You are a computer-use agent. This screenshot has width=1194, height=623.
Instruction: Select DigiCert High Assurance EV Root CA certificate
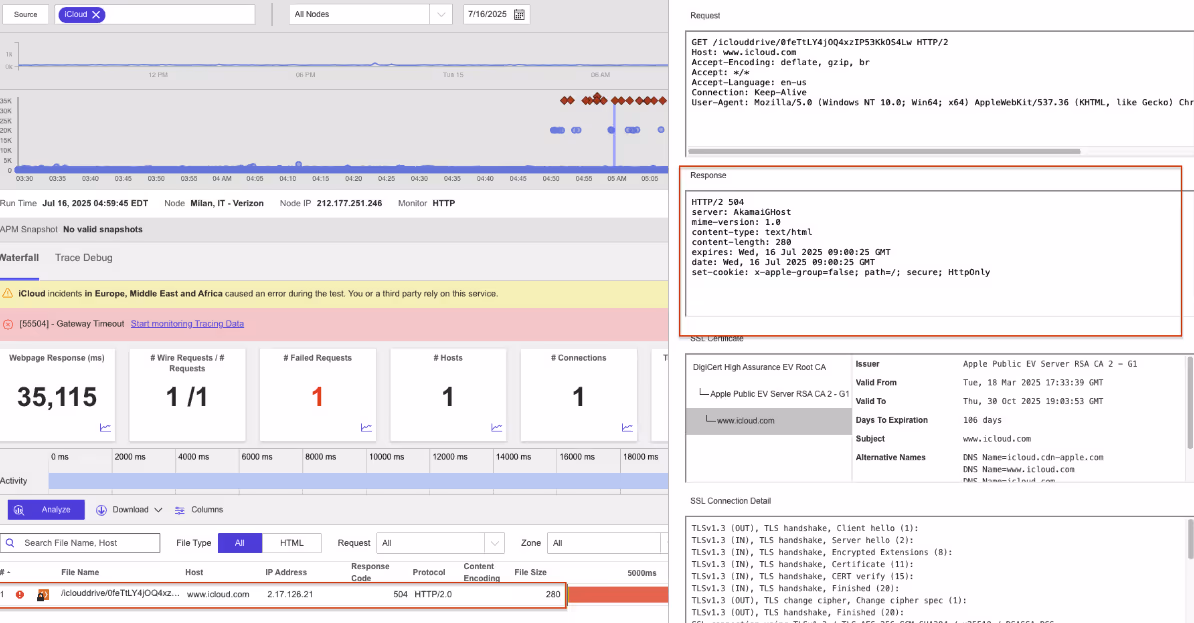point(759,367)
